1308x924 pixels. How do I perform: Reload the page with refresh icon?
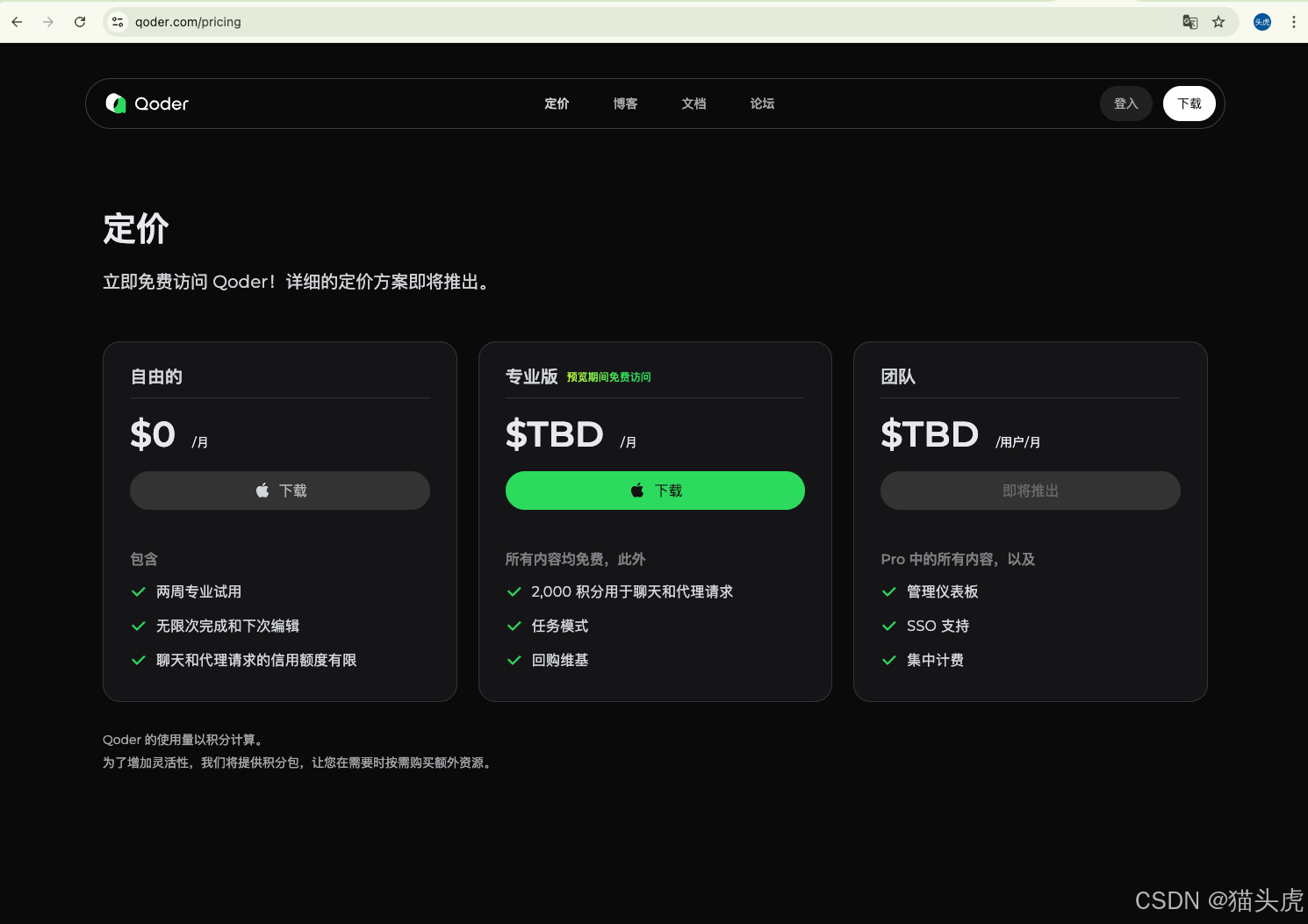pos(80,22)
